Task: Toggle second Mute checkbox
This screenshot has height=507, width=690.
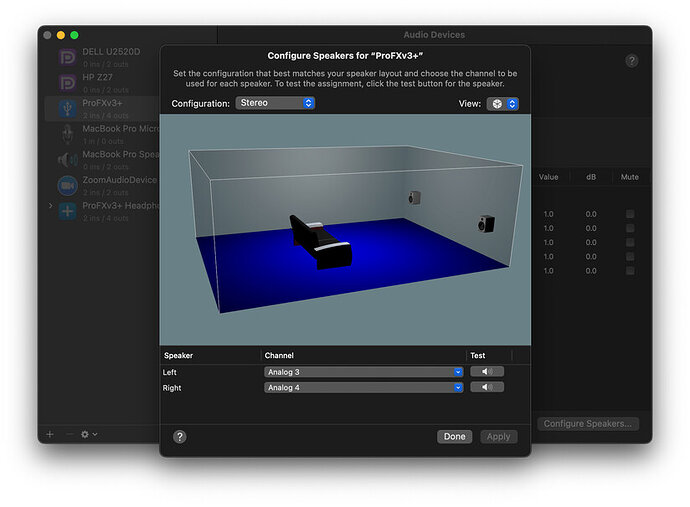Action: (x=630, y=228)
